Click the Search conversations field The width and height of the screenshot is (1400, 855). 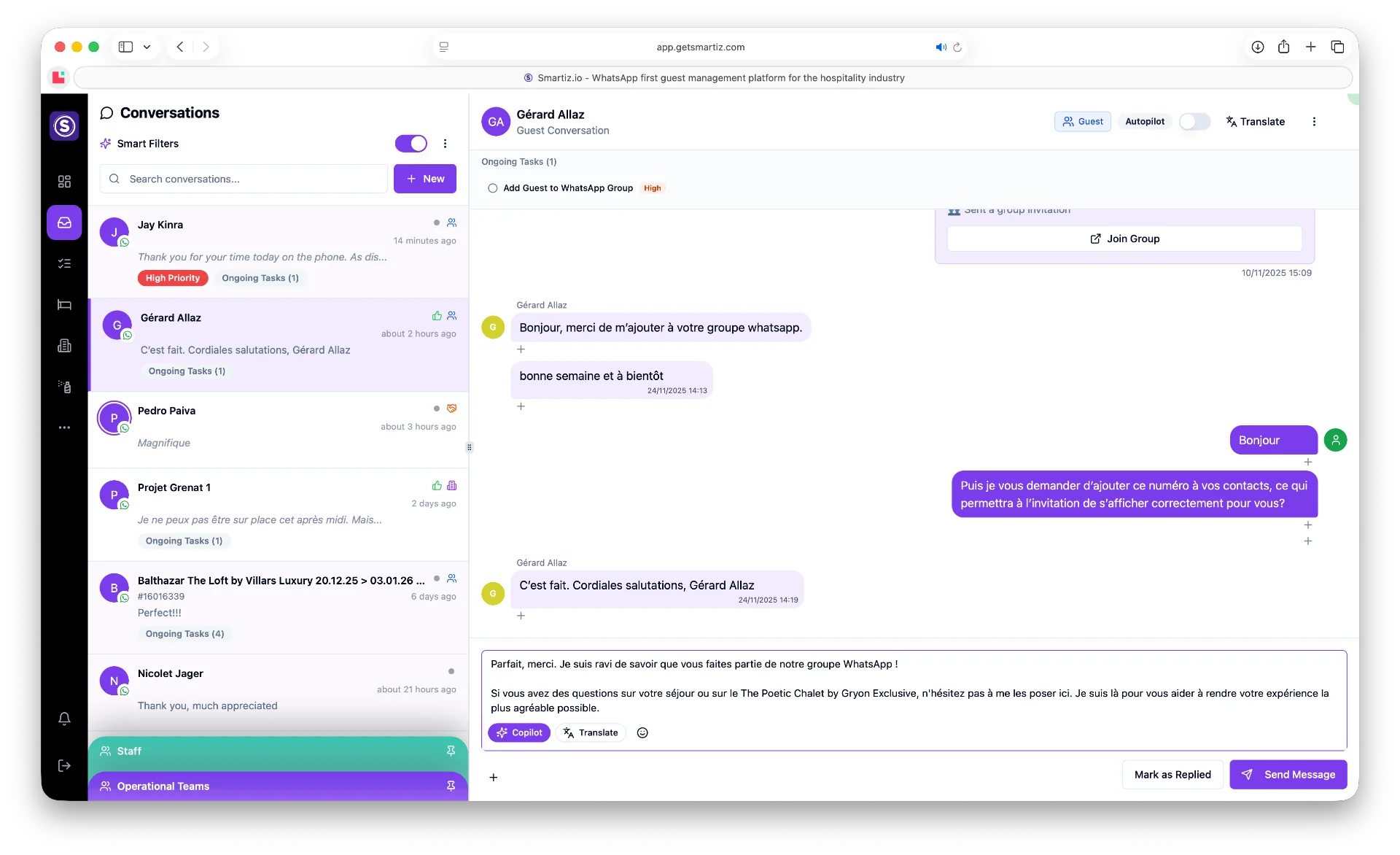point(244,179)
